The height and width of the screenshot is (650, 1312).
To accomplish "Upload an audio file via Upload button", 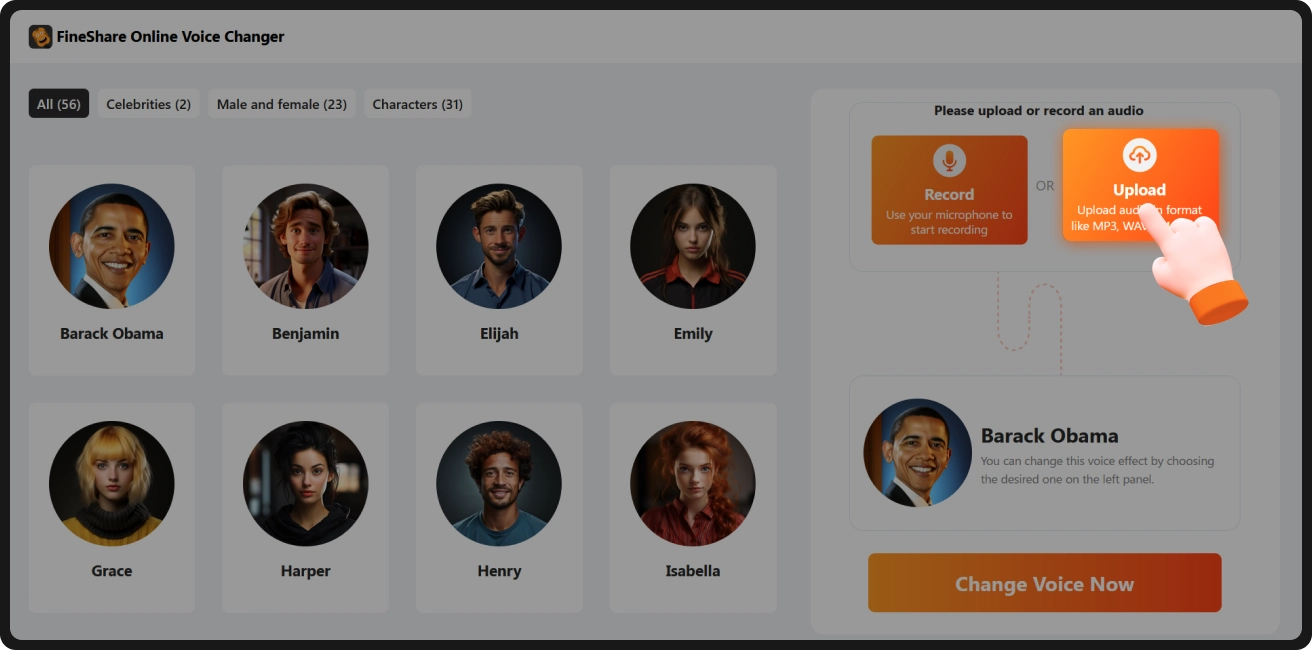I will (1140, 185).
